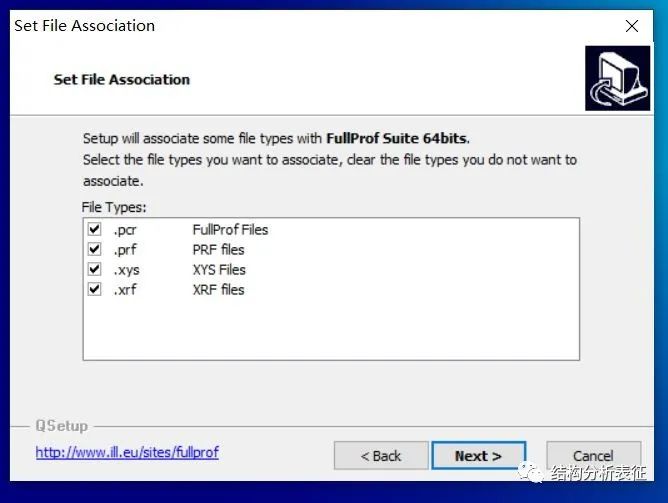Click the QSetup label
The image size is (668, 503).
[x=61, y=425]
